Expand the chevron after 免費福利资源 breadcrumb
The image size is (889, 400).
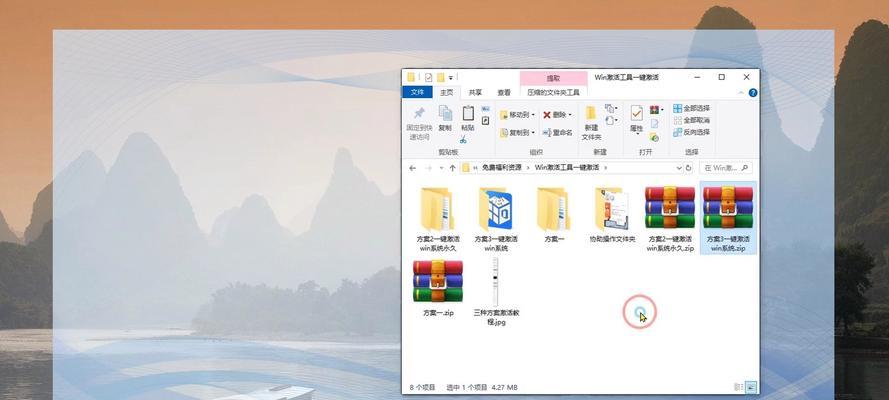[x=528, y=168]
